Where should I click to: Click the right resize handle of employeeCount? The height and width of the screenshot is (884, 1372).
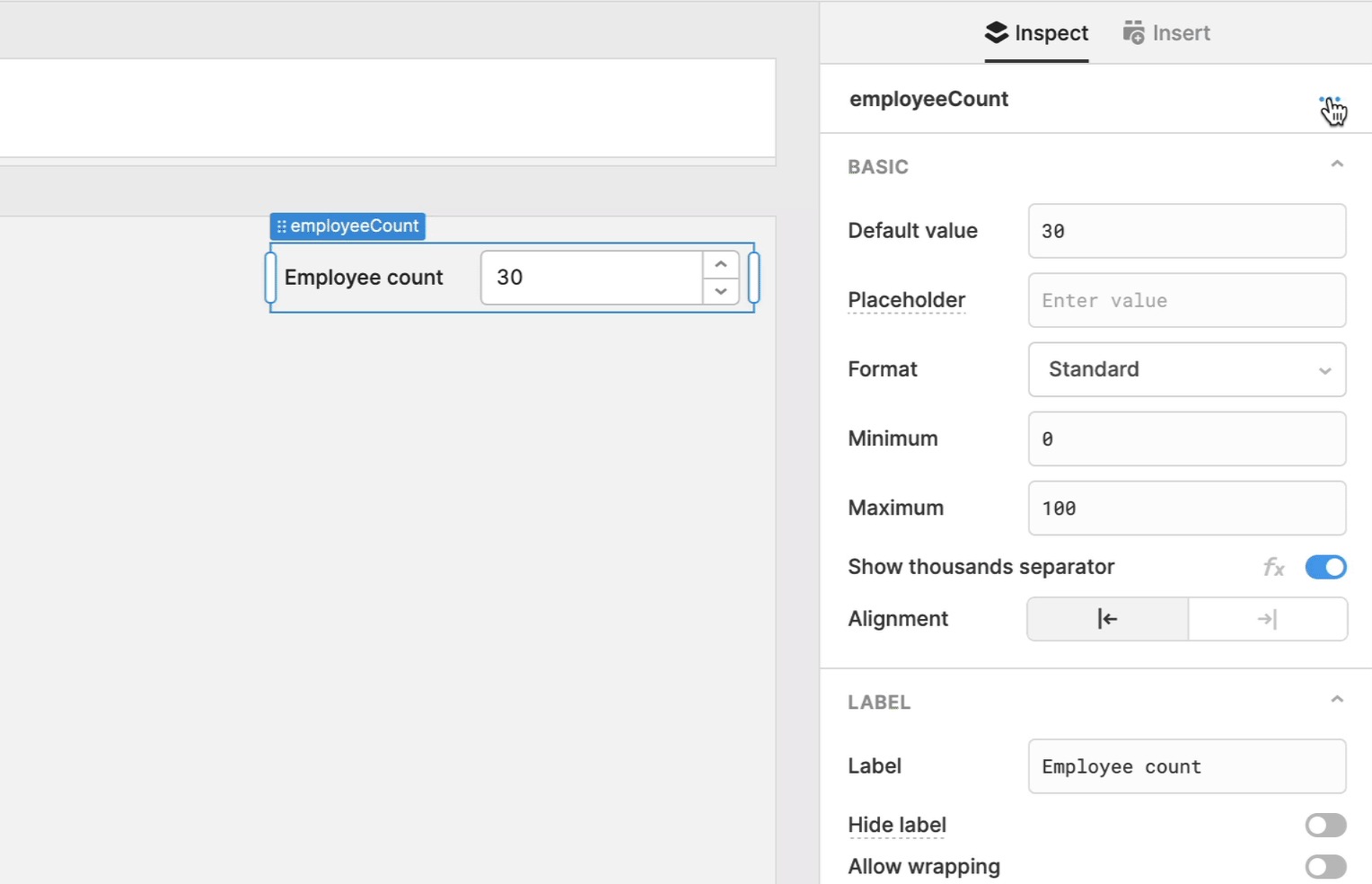click(754, 278)
